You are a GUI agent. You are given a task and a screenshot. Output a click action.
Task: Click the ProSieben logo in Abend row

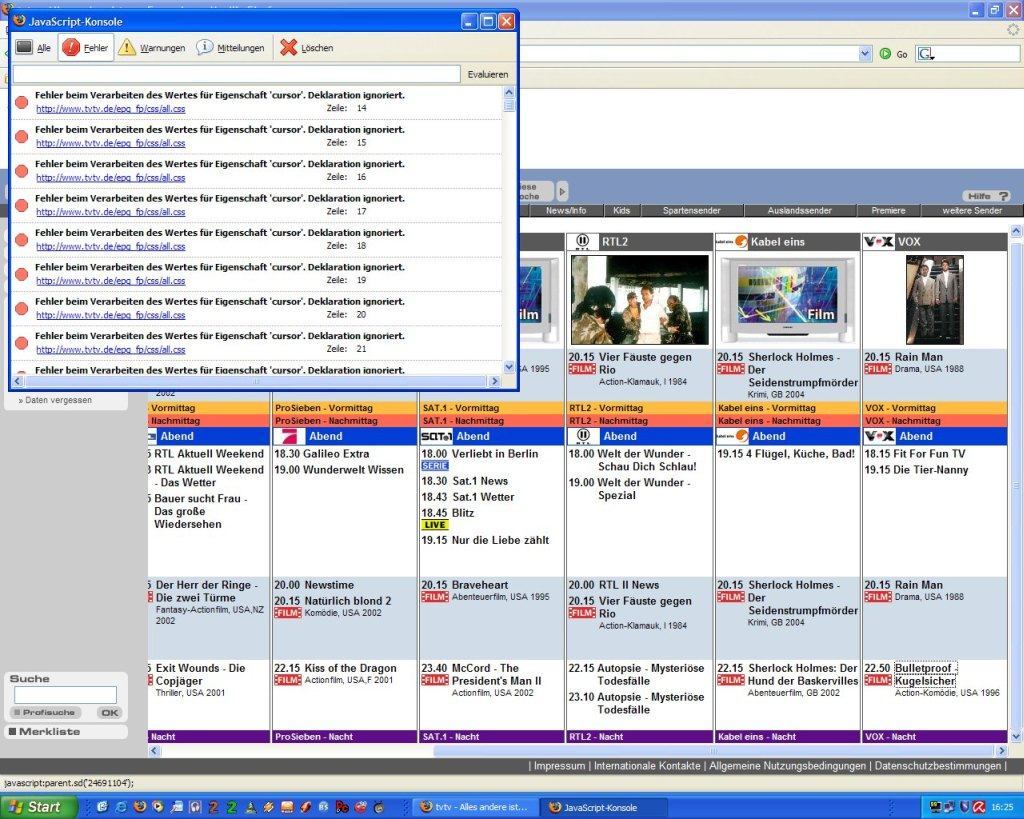[289, 436]
